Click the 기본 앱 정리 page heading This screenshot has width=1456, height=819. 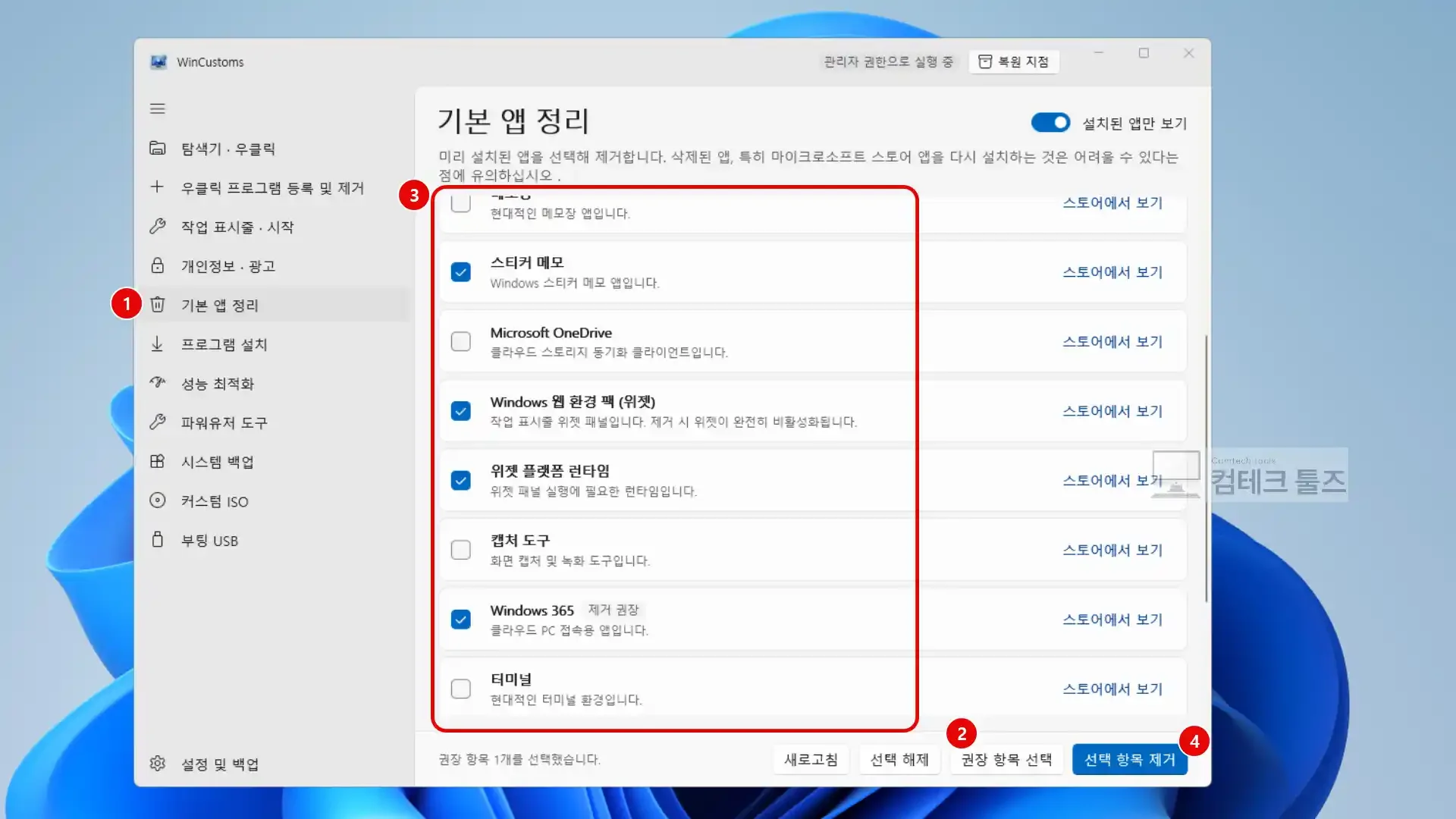click(x=513, y=121)
